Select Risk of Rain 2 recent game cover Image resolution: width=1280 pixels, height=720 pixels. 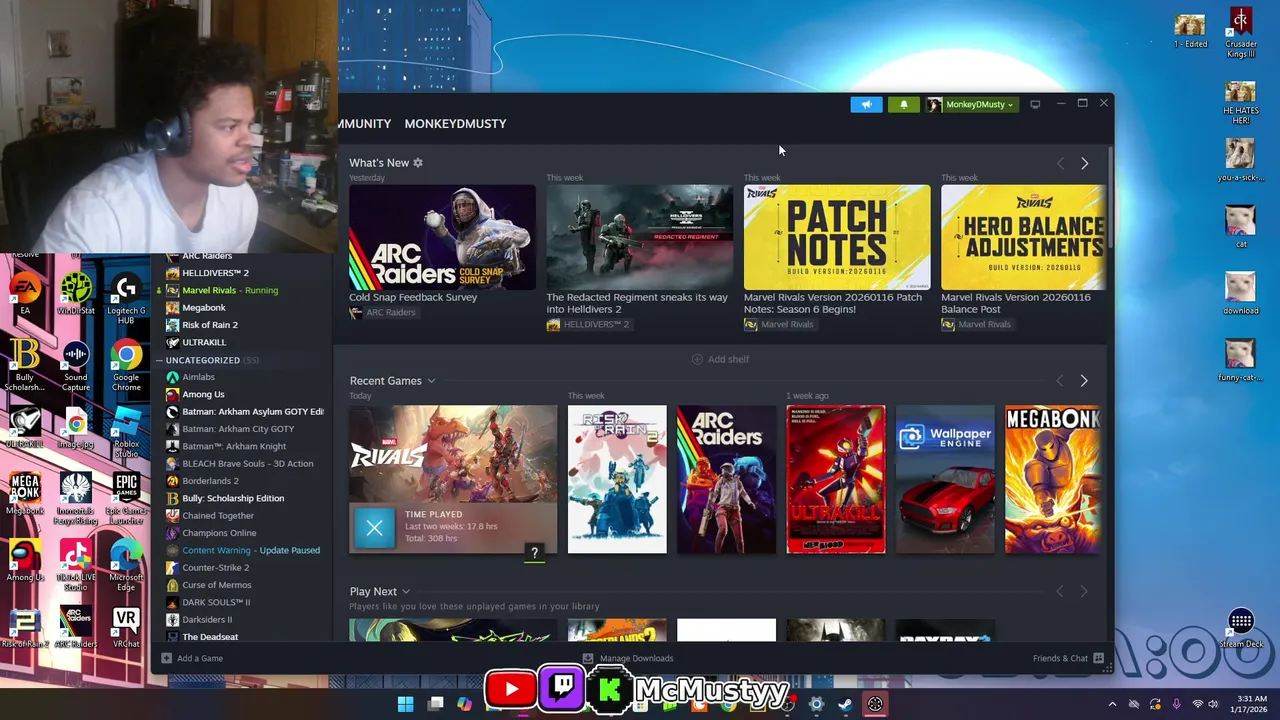coord(617,479)
